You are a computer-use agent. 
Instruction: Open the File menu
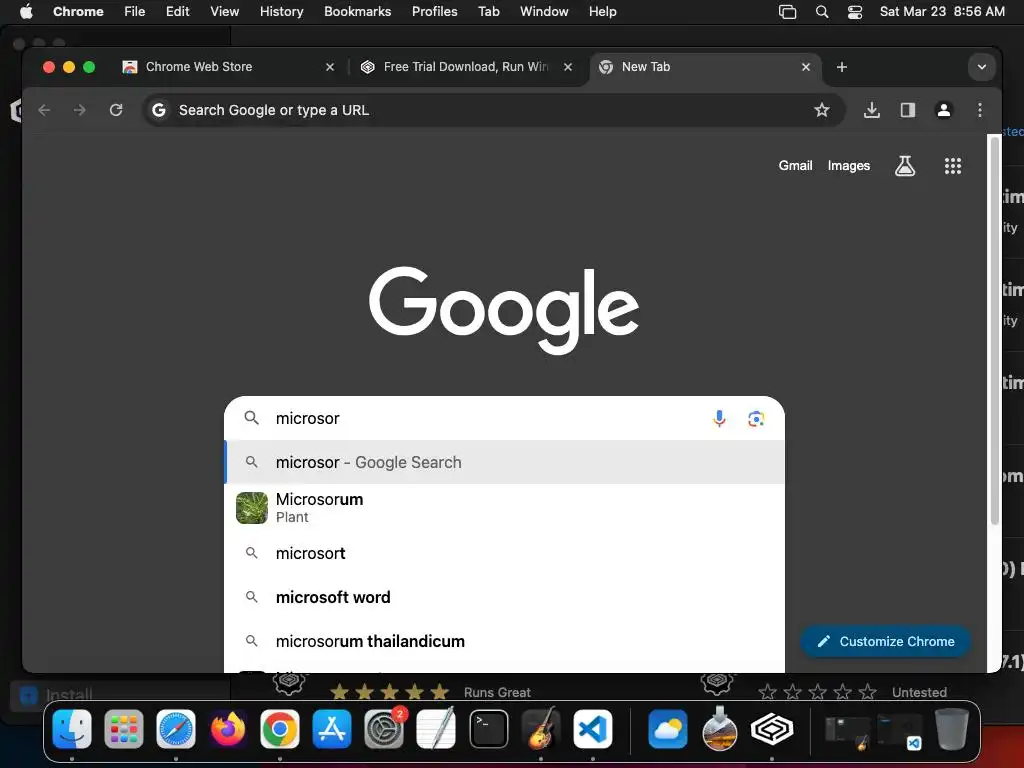(135, 12)
